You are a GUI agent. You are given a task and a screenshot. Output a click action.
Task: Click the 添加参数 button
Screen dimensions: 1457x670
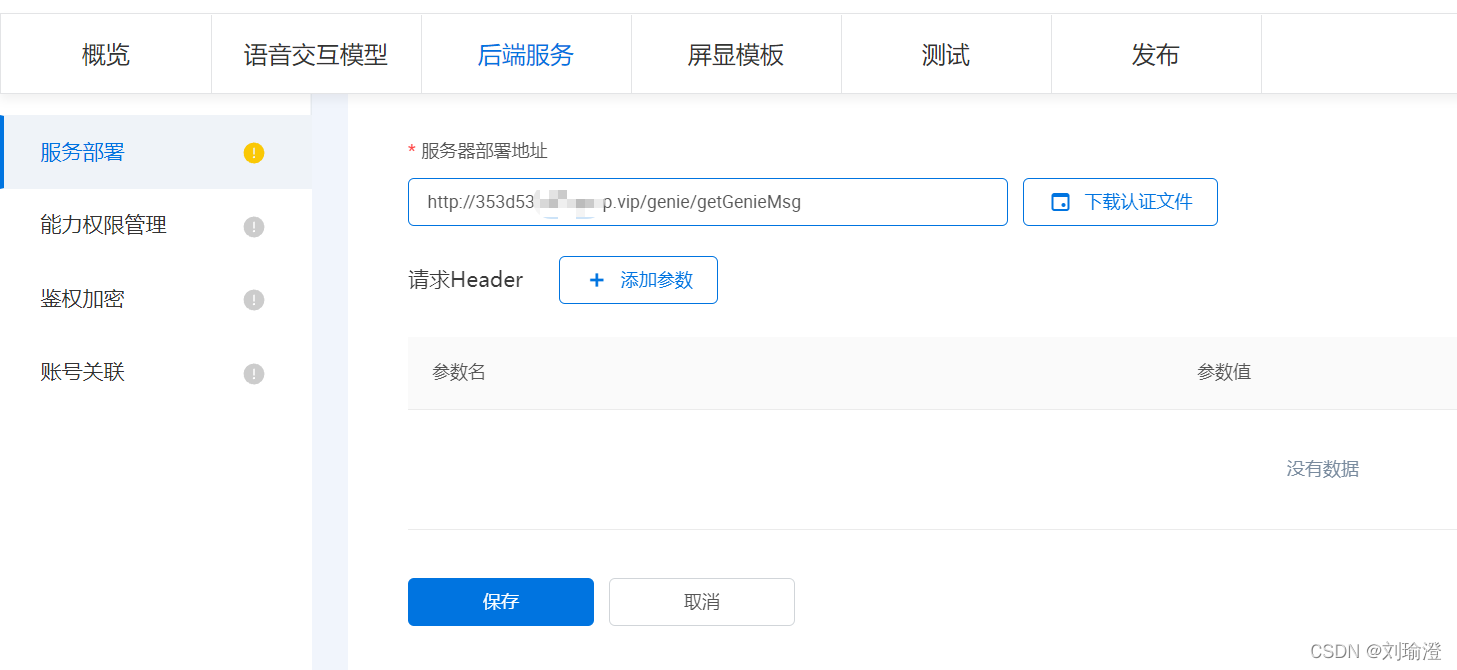point(638,280)
